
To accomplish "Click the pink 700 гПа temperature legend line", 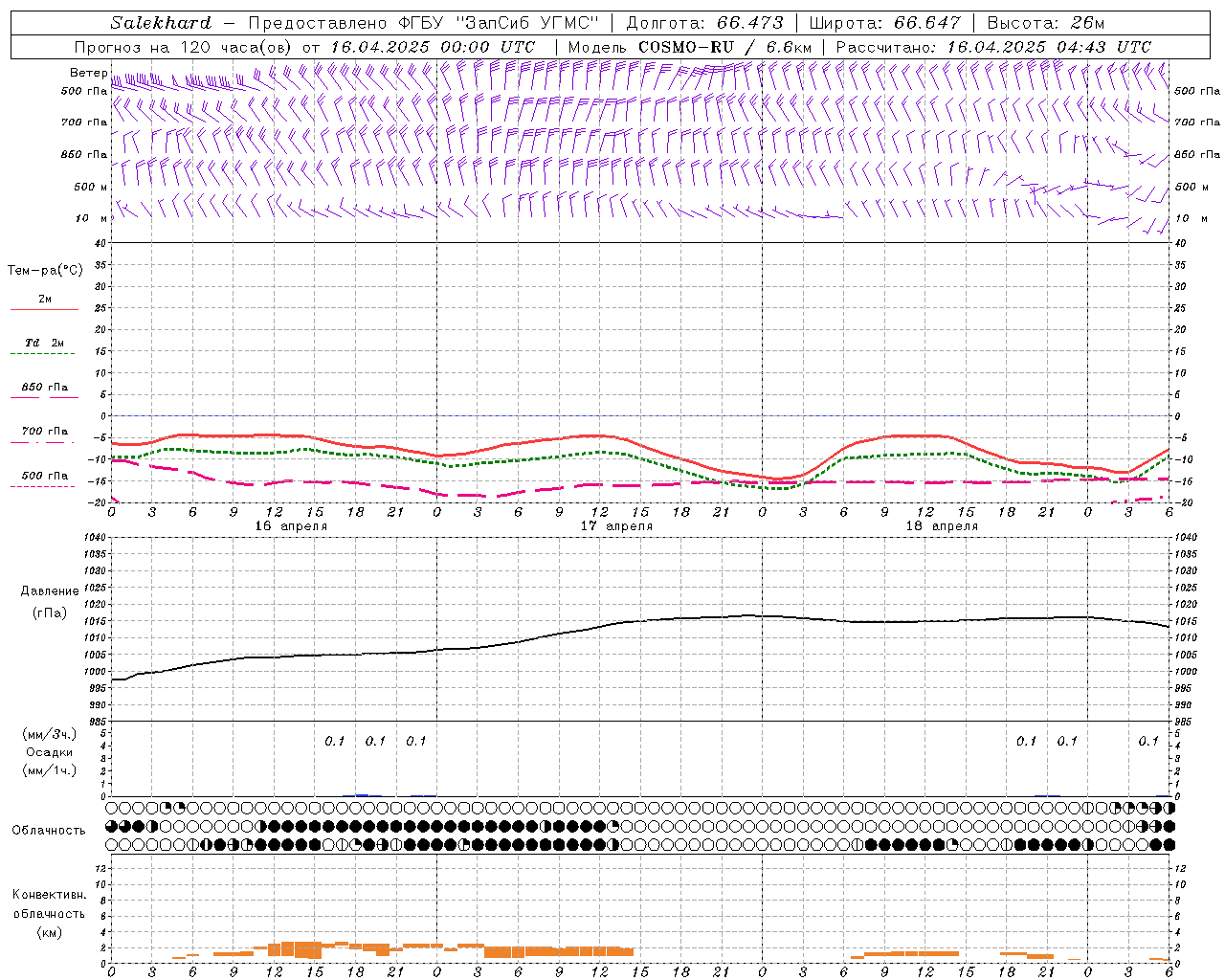I will (x=44, y=441).
